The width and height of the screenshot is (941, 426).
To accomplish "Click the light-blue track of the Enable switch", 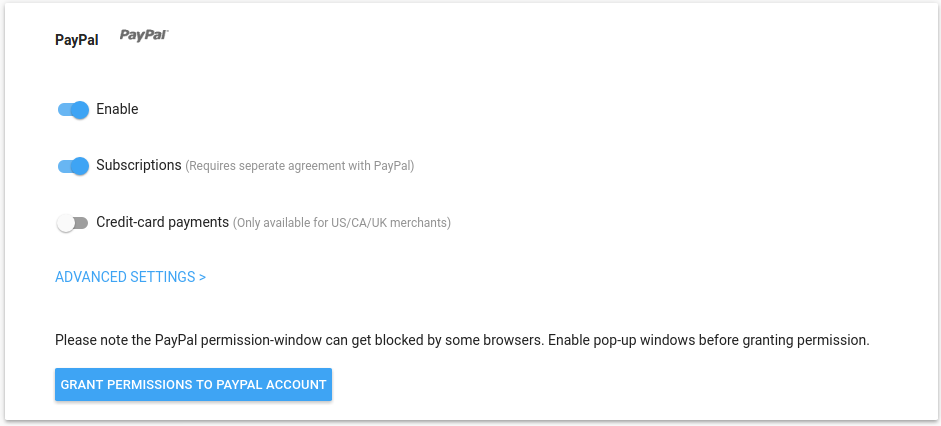I will [64, 109].
